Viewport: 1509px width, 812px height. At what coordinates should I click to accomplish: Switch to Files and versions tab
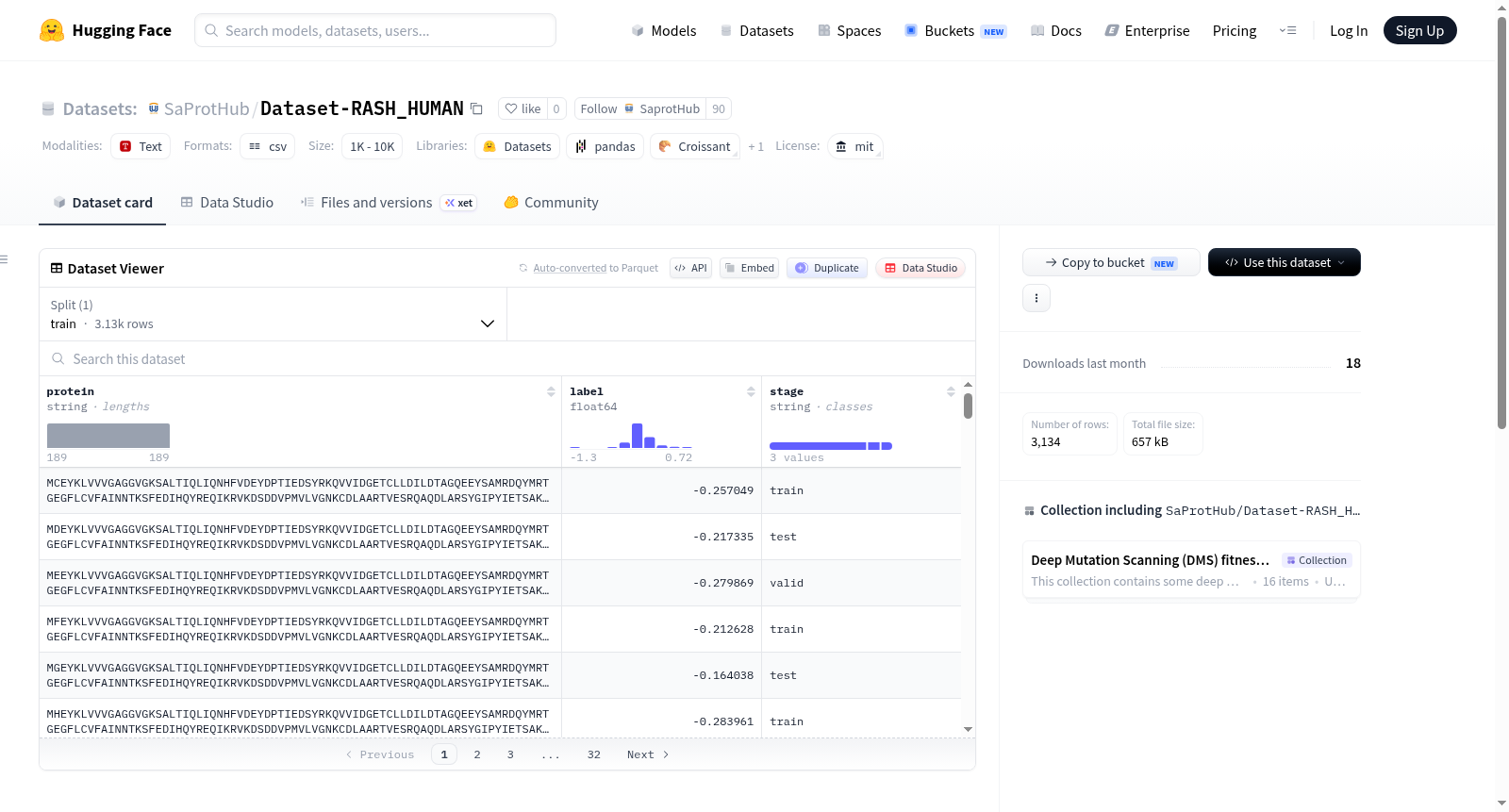pyautogui.click(x=388, y=203)
